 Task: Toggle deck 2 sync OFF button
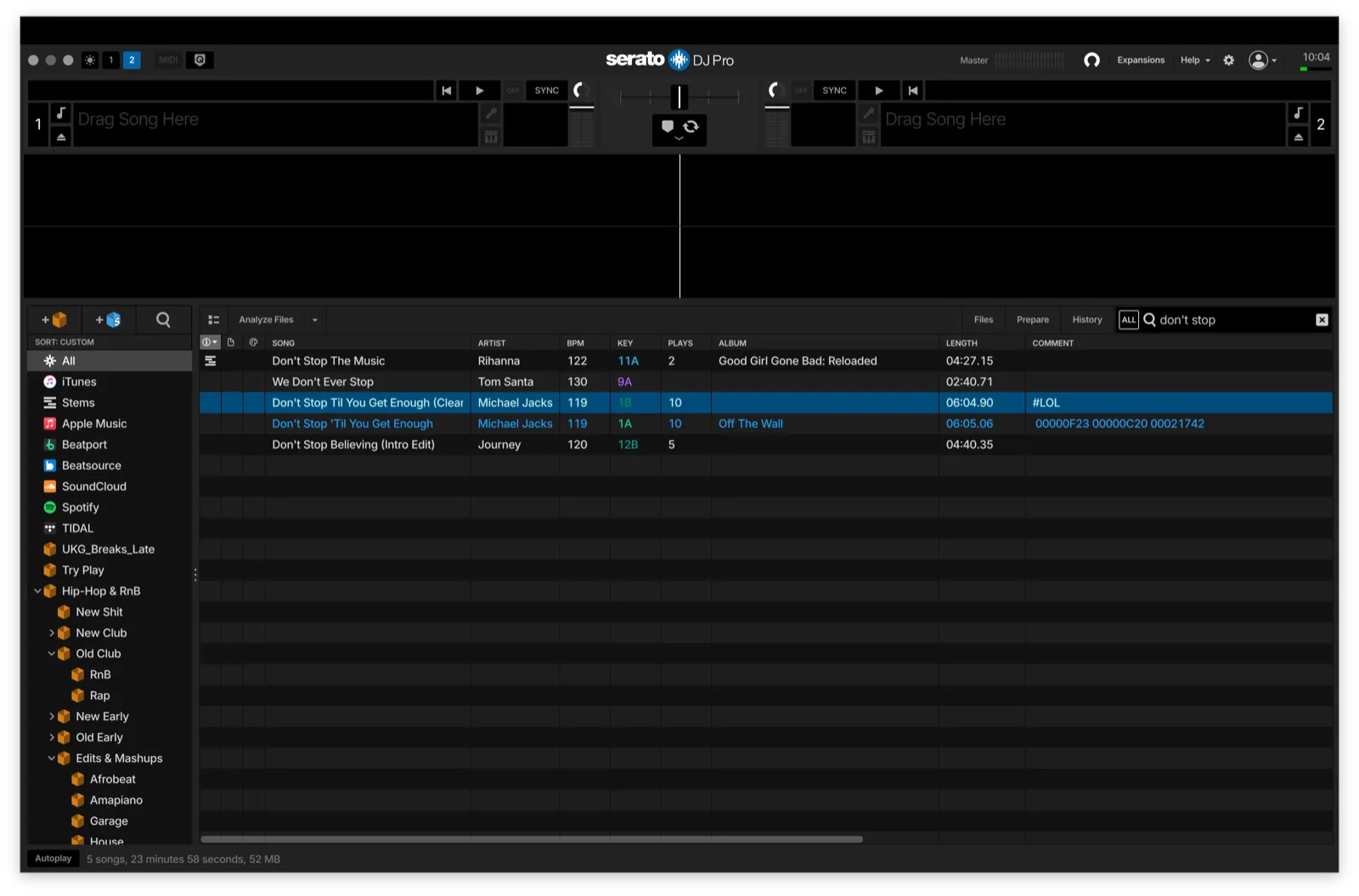pos(801,91)
